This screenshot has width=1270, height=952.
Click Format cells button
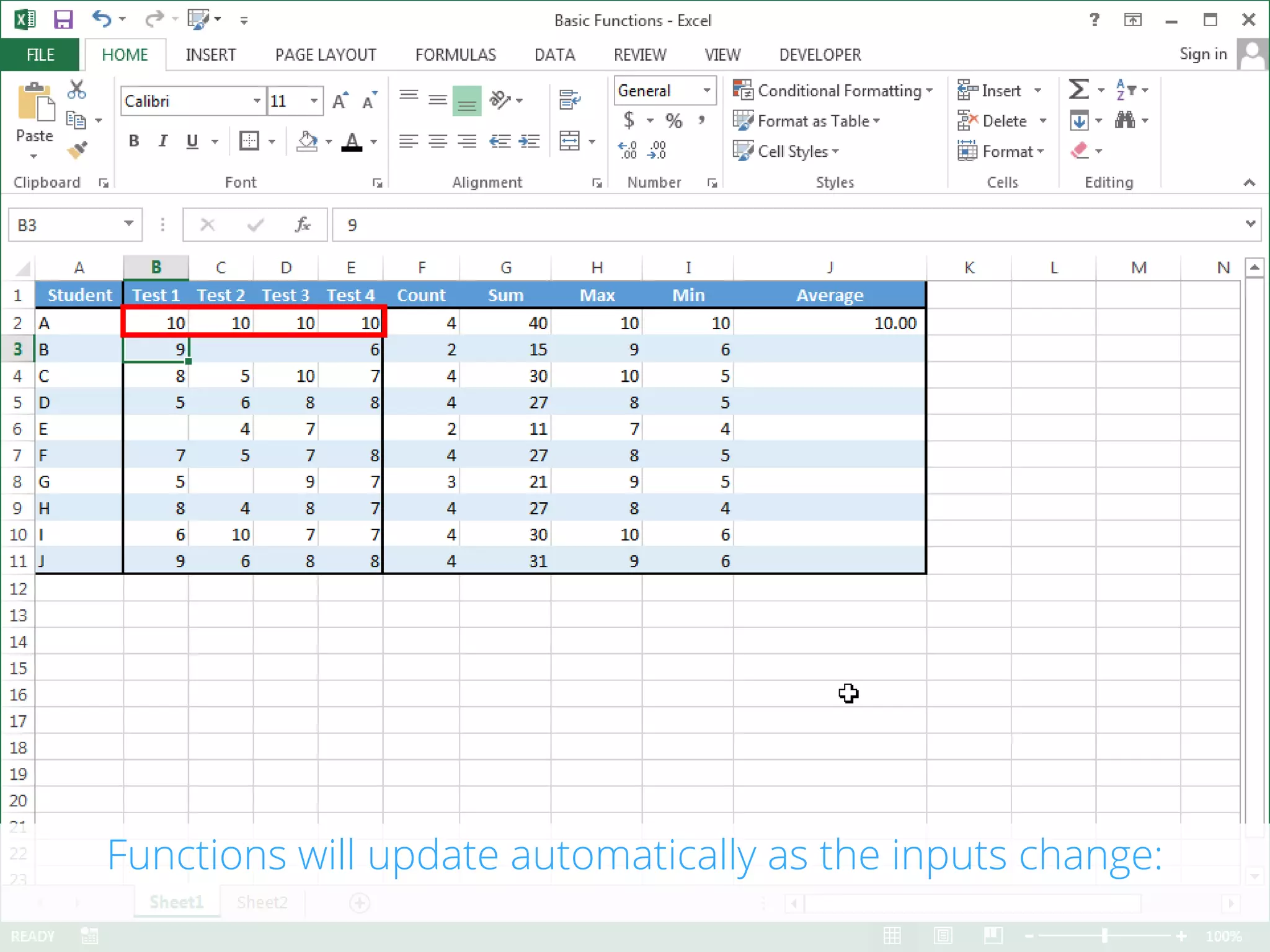point(1001,151)
